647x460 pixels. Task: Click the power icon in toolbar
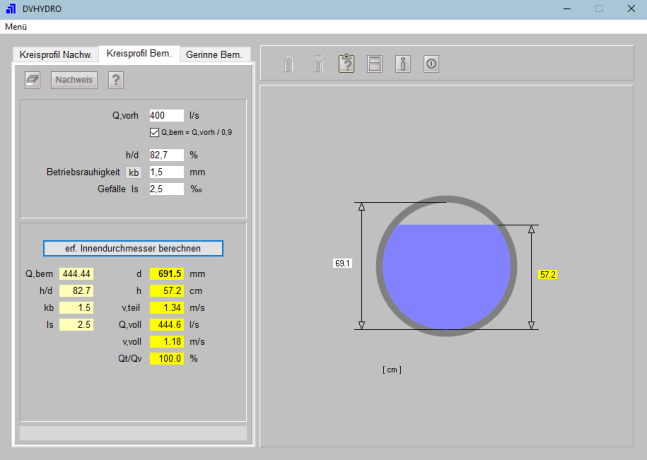[x=431, y=64]
